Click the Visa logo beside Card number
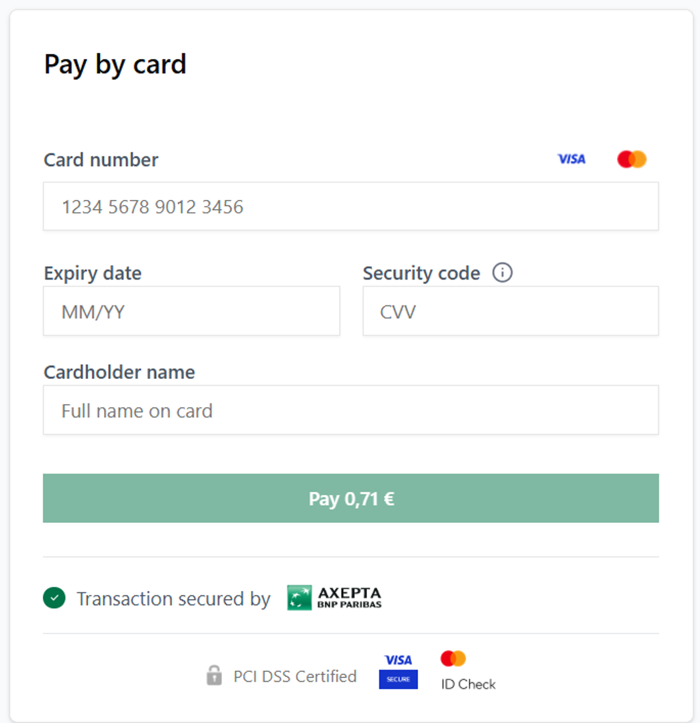This screenshot has width=700, height=723. 571,159
